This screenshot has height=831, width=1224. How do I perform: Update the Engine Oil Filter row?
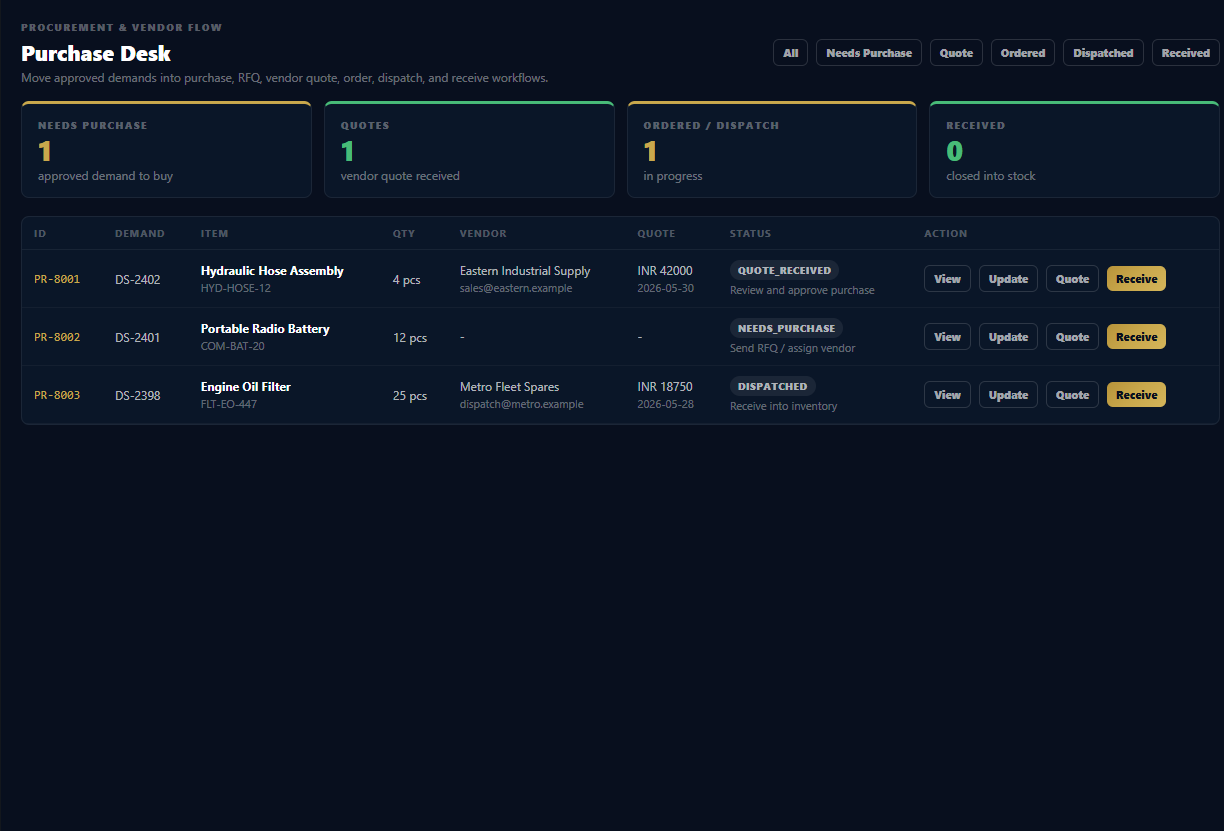(1008, 395)
